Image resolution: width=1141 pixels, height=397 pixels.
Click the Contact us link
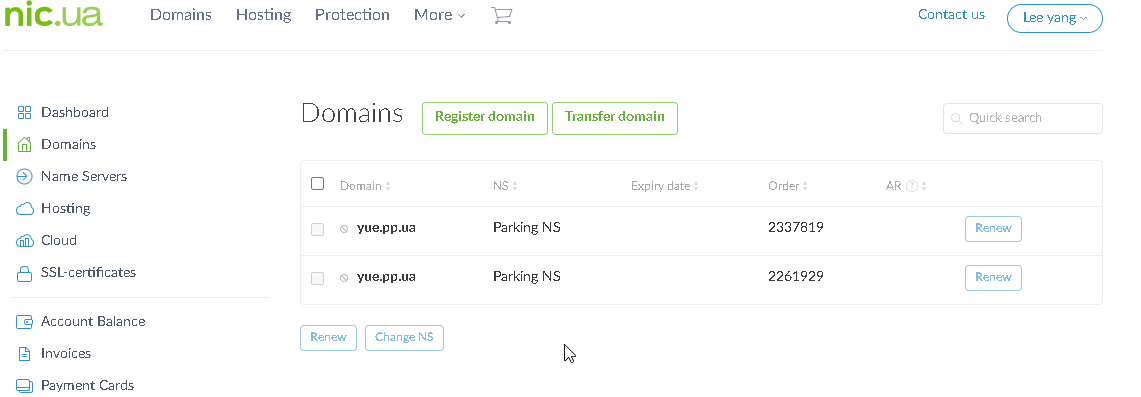tap(951, 15)
